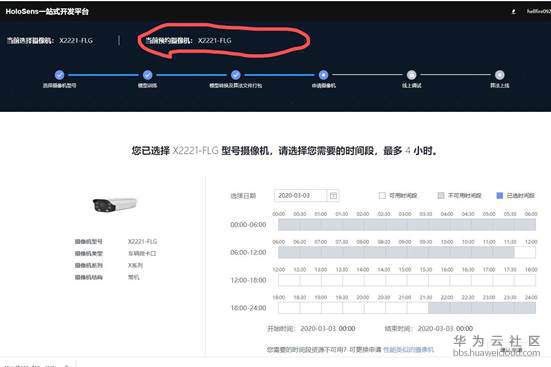
Task: Select the 20:30 to 21:00 time slot
Action: click(396, 308)
